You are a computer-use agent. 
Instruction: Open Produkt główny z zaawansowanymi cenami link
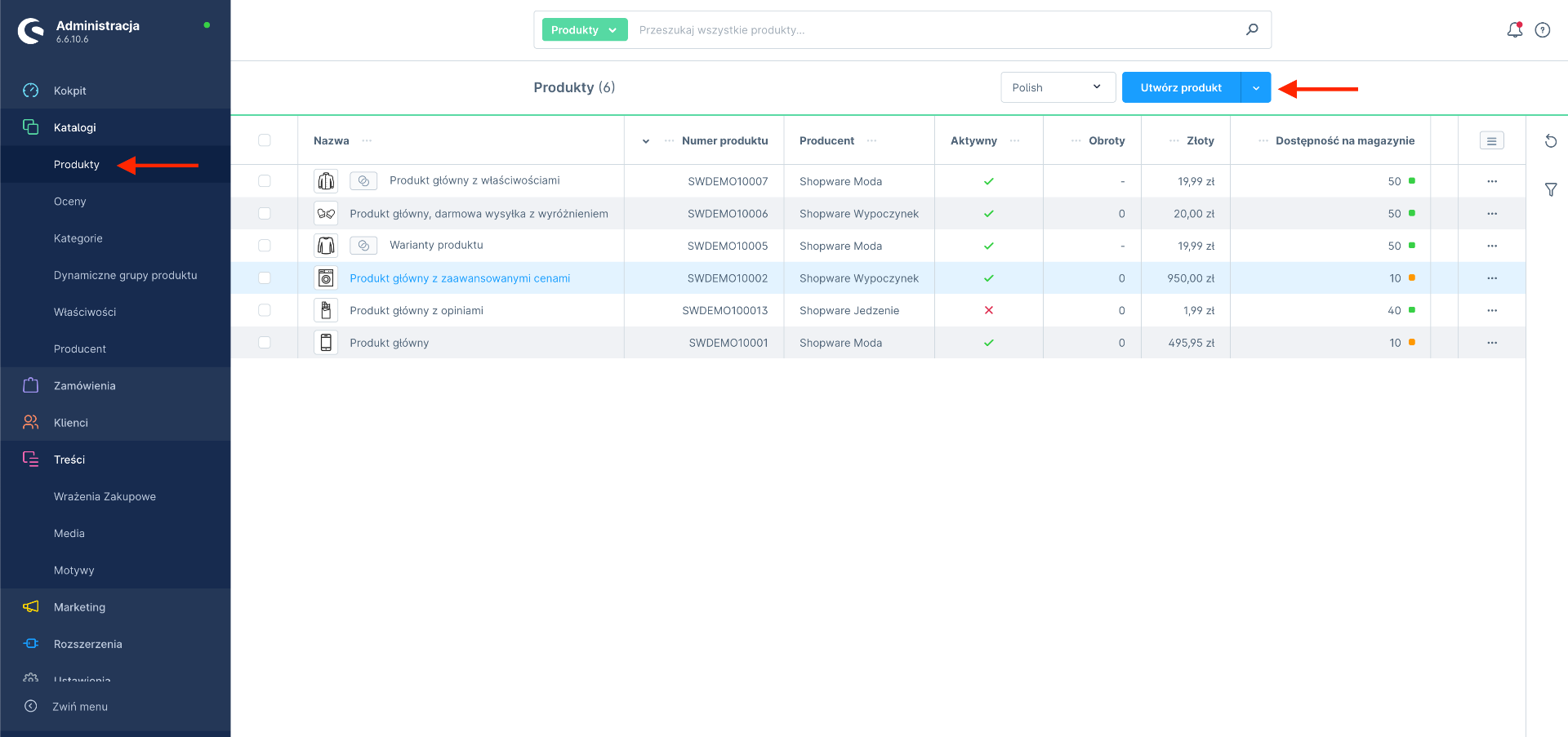point(460,278)
